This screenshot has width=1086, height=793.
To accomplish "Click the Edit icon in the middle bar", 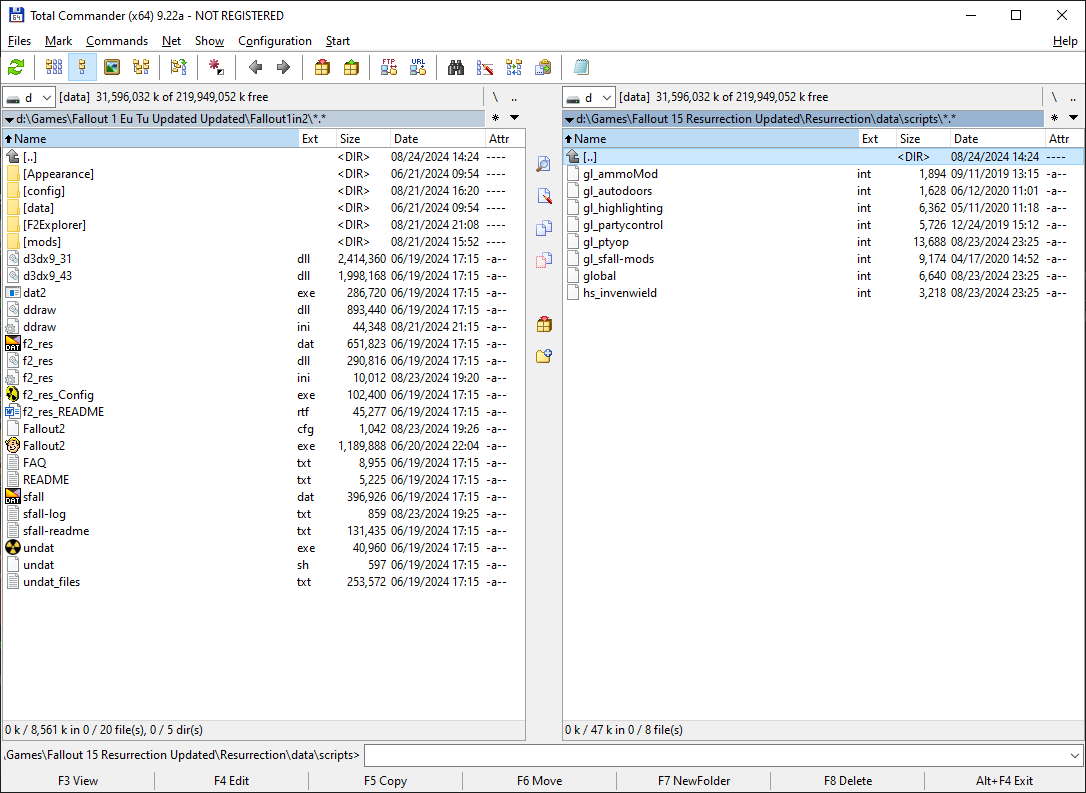I will (x=544, y=196).
